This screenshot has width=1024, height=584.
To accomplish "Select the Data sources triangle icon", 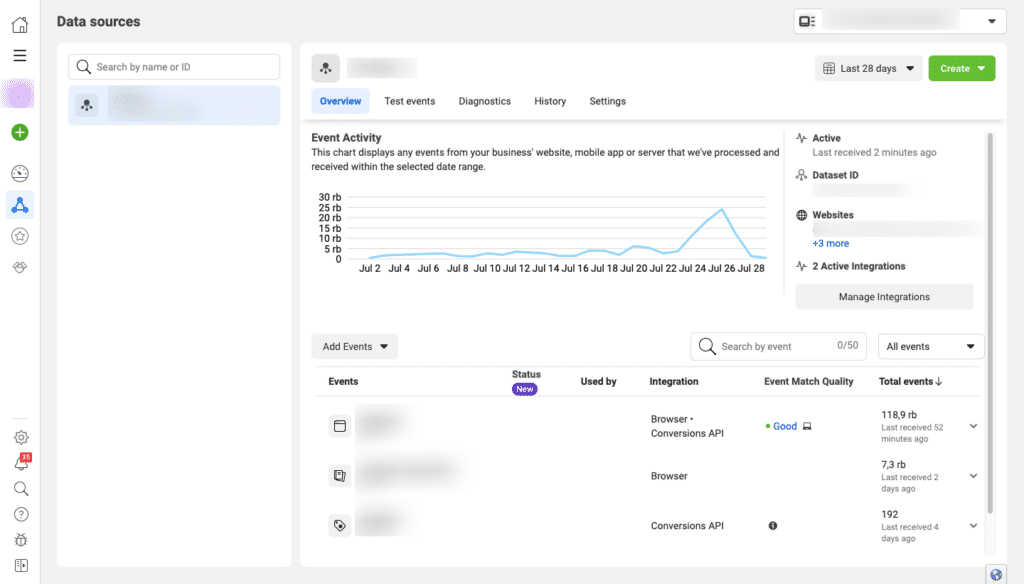I will pyautogui.click(x=20, y=205).
